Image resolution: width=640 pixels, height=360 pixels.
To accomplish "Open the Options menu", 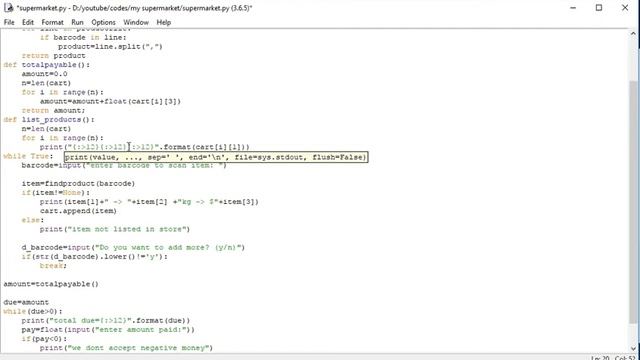I will point(103,22).
